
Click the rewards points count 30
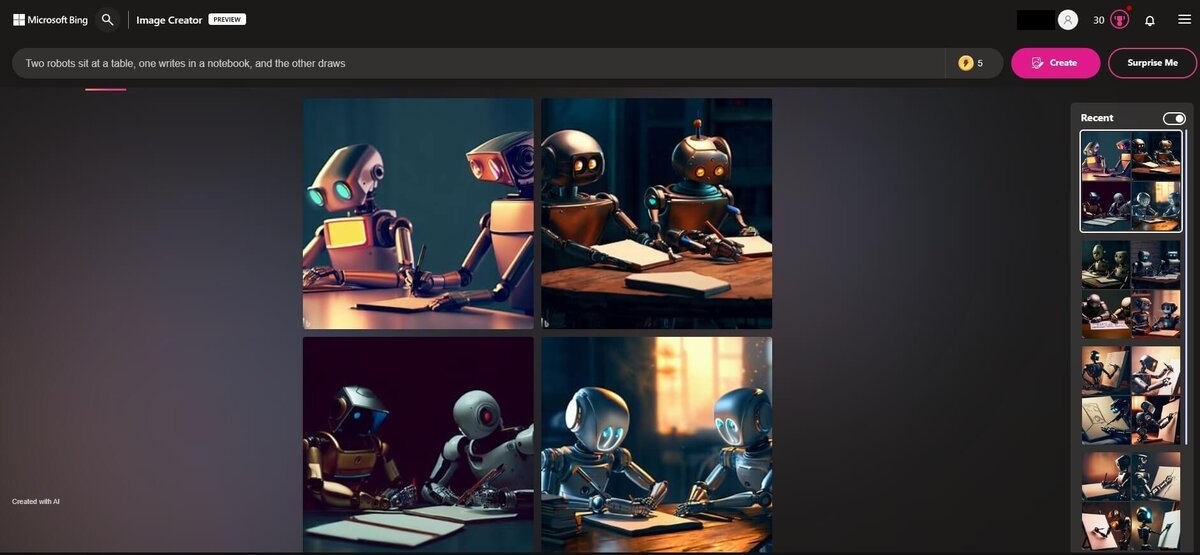pyautogui.click(x=1099, y=20)
